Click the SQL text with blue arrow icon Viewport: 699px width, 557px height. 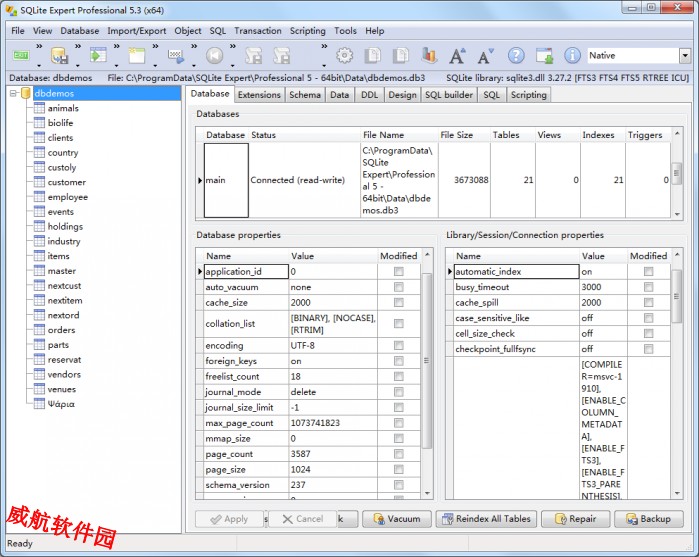click(176, 55)
